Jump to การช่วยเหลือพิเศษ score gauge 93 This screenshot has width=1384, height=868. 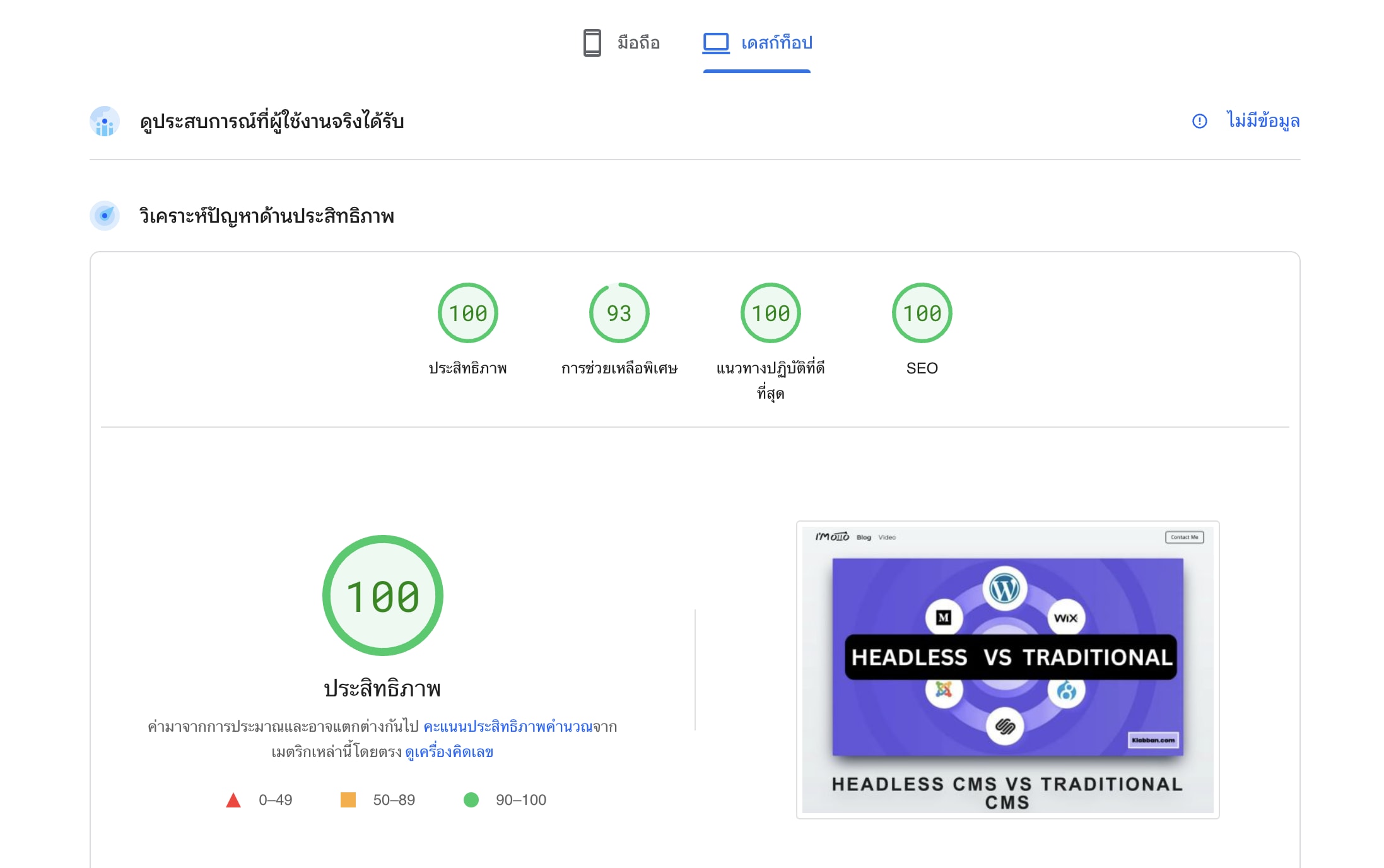[619, 313]
